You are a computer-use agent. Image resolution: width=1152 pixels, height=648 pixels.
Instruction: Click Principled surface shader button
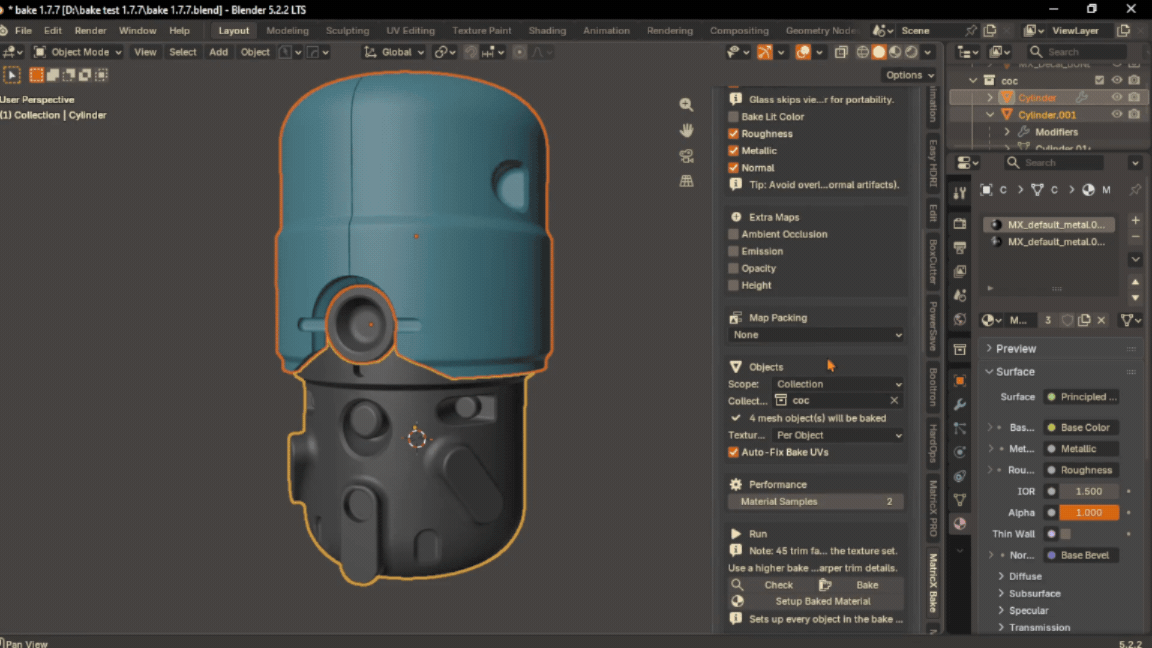tap(1081, 397)
